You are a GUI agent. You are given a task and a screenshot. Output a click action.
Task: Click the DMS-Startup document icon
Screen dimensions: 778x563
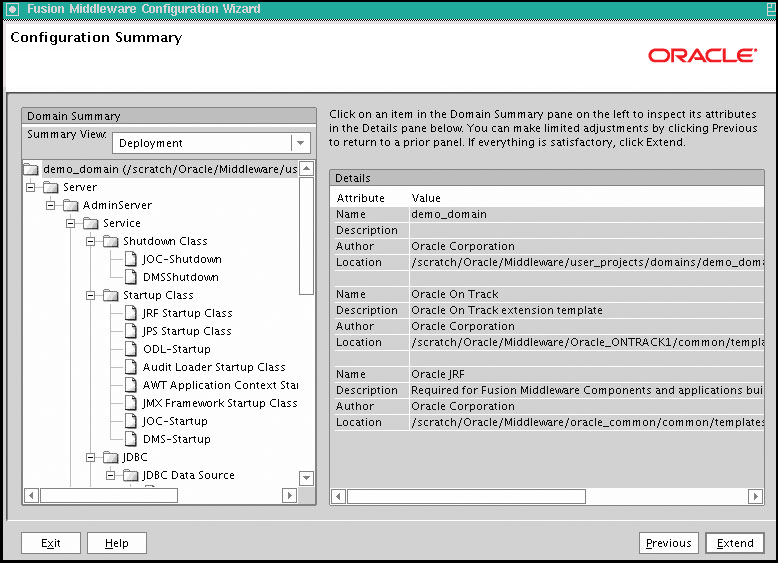pyautogui.click(x=131, y=439)
